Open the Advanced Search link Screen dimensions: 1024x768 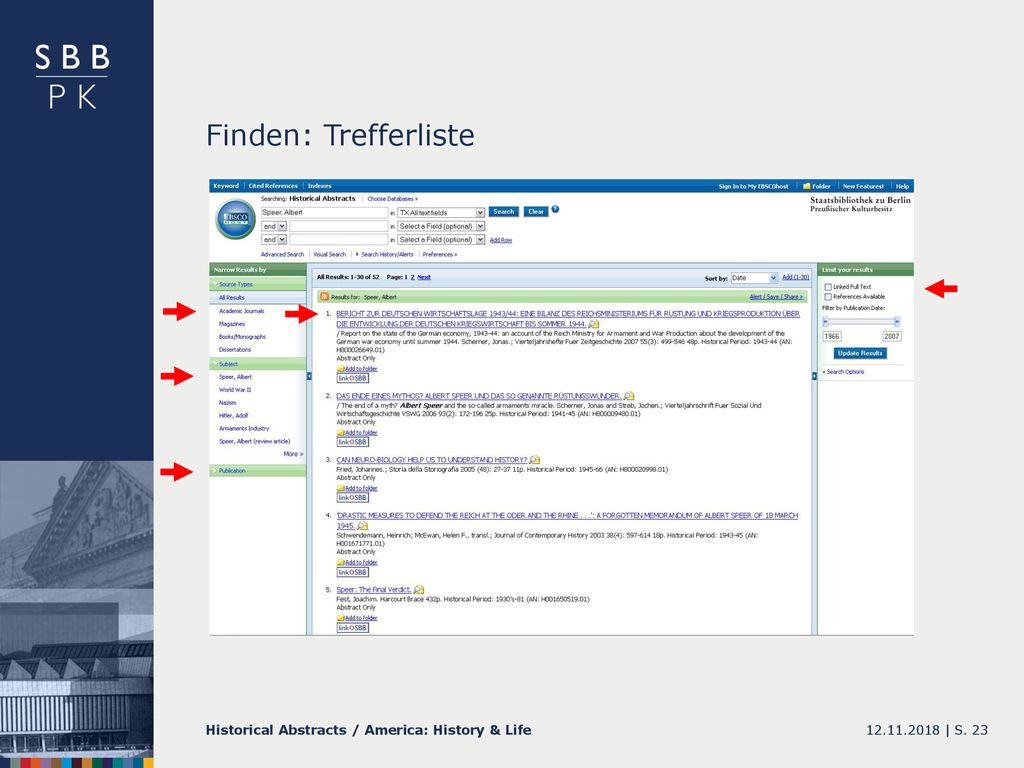282,255
